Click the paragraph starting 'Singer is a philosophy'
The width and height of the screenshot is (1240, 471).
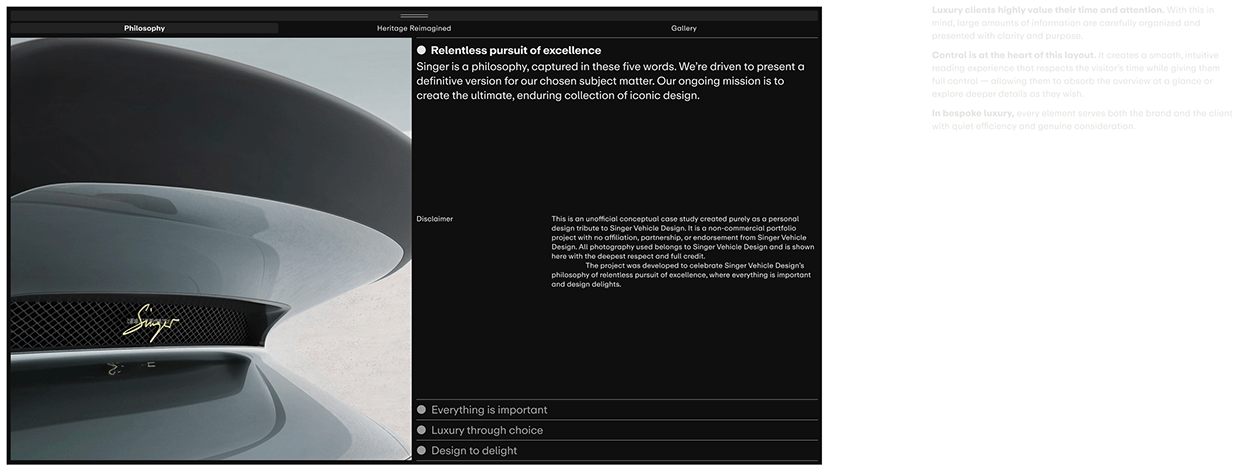[610, 82]
